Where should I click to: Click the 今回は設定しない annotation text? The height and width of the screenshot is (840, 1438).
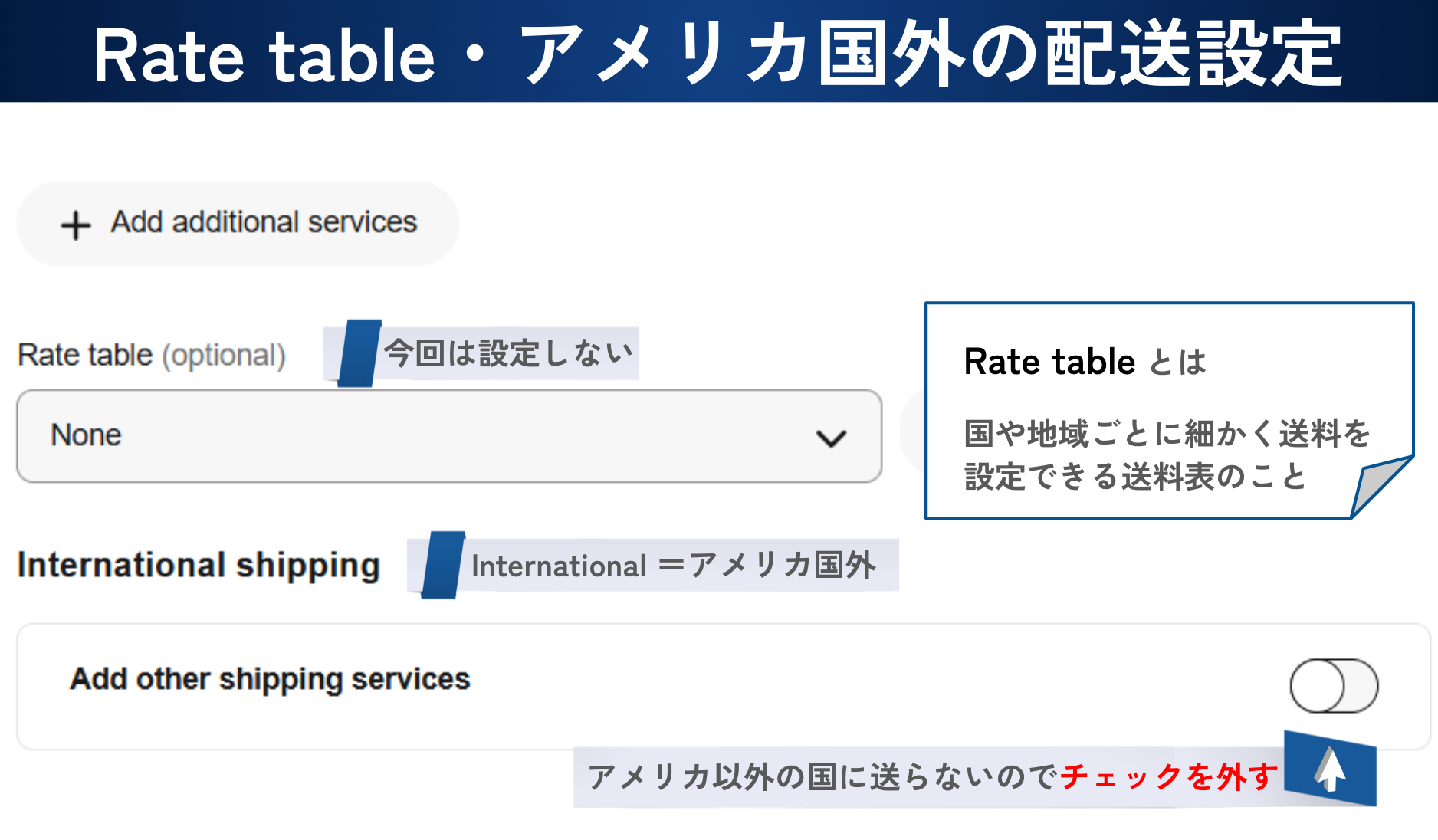(x=508, y=353)
